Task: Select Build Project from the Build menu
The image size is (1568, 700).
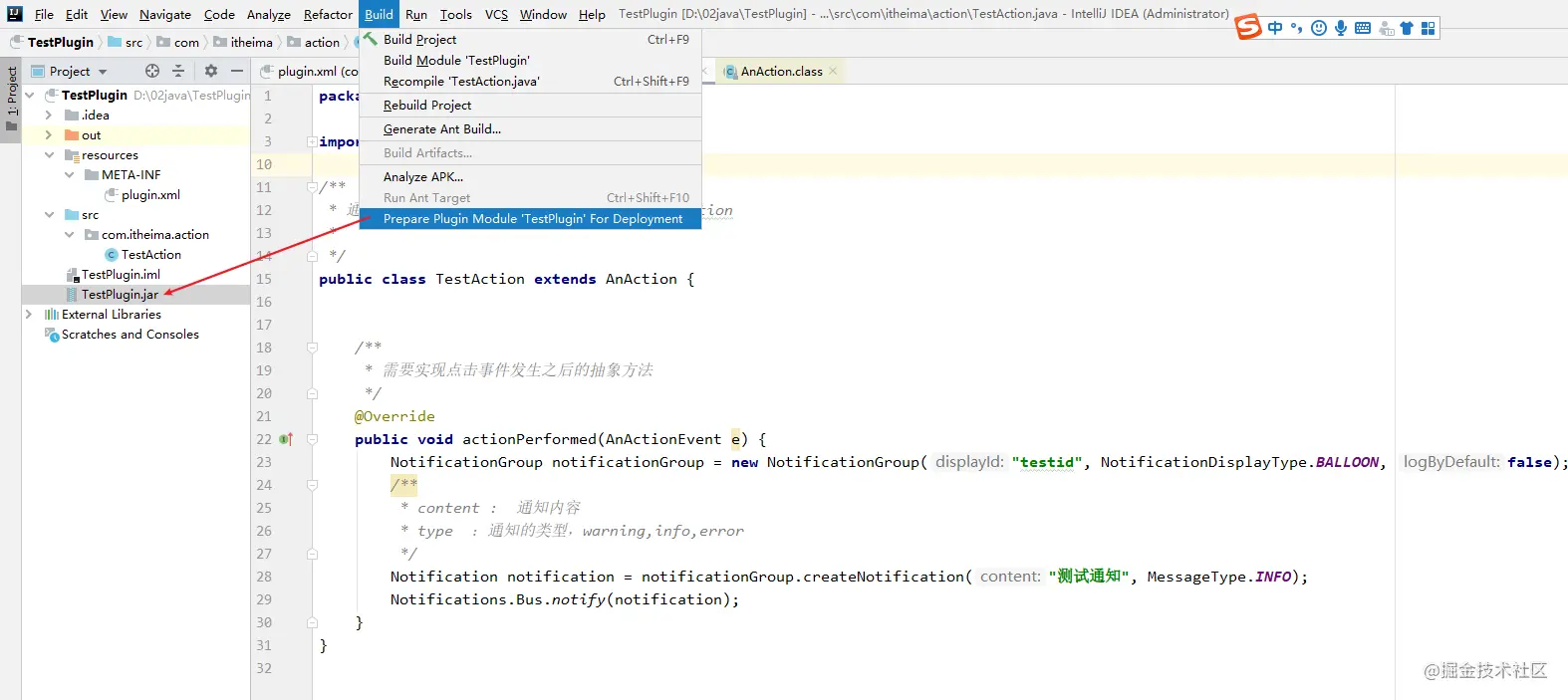Action: coord(530,40)
